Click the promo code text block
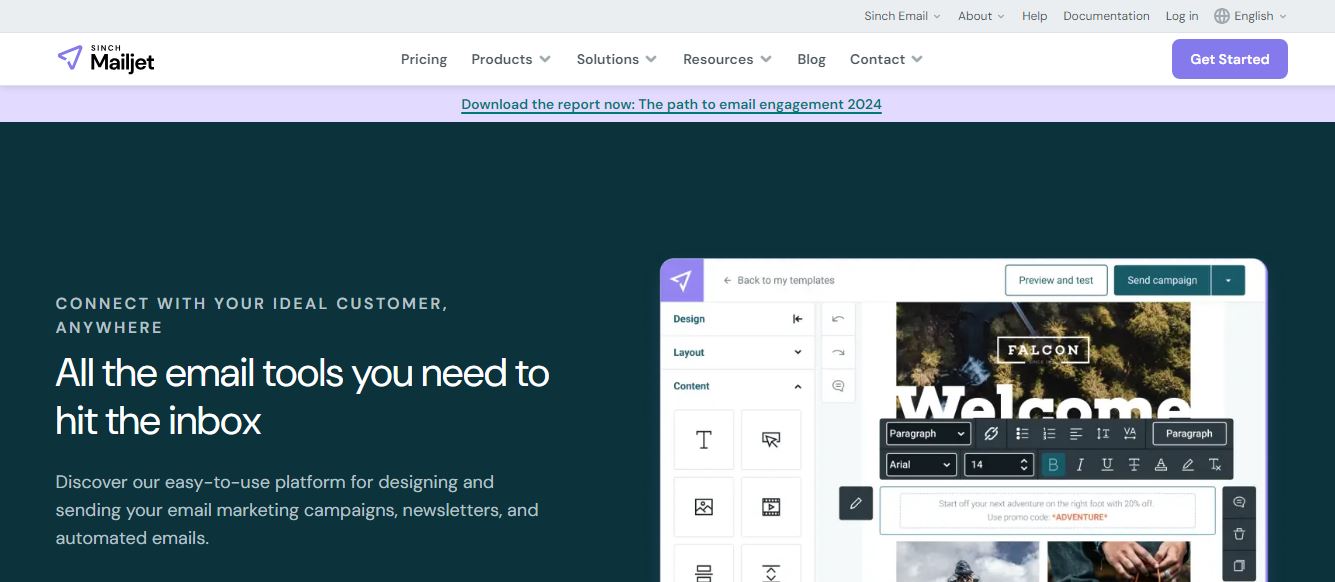The image size is (1335, 582). [x=1047, y=510]
